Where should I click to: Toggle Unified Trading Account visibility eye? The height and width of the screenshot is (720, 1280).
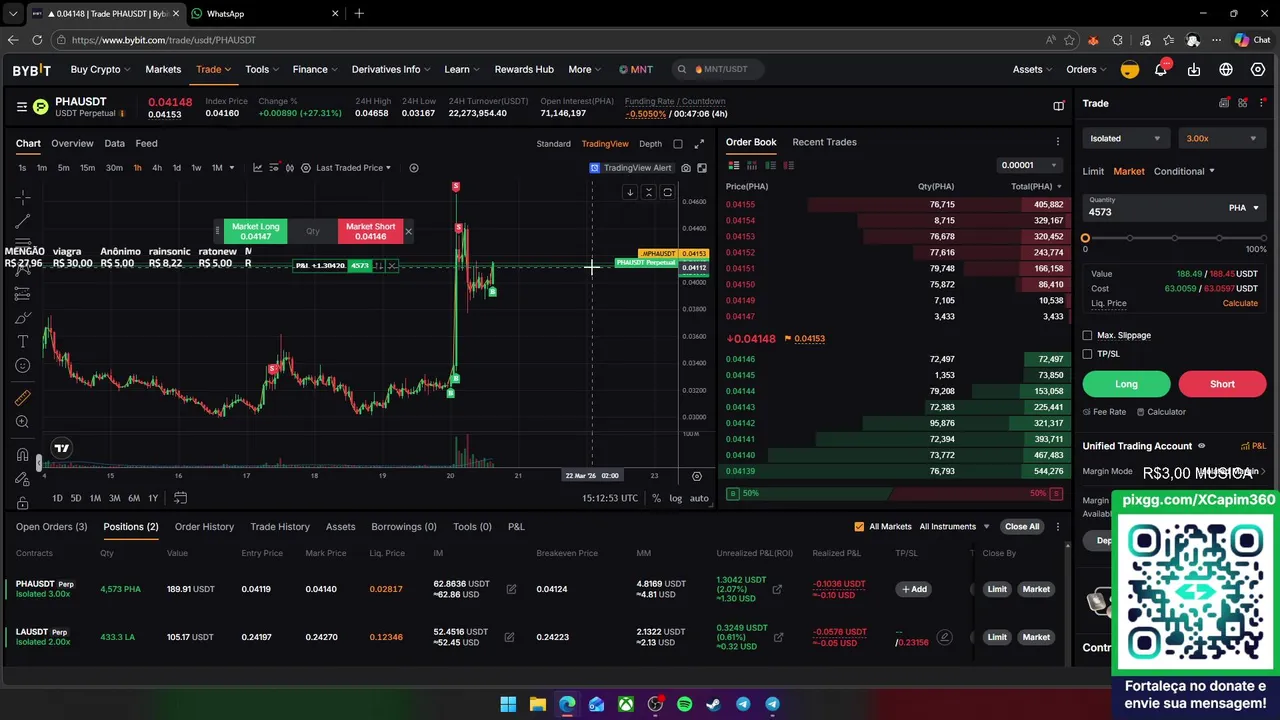[x=1202, y=446]
